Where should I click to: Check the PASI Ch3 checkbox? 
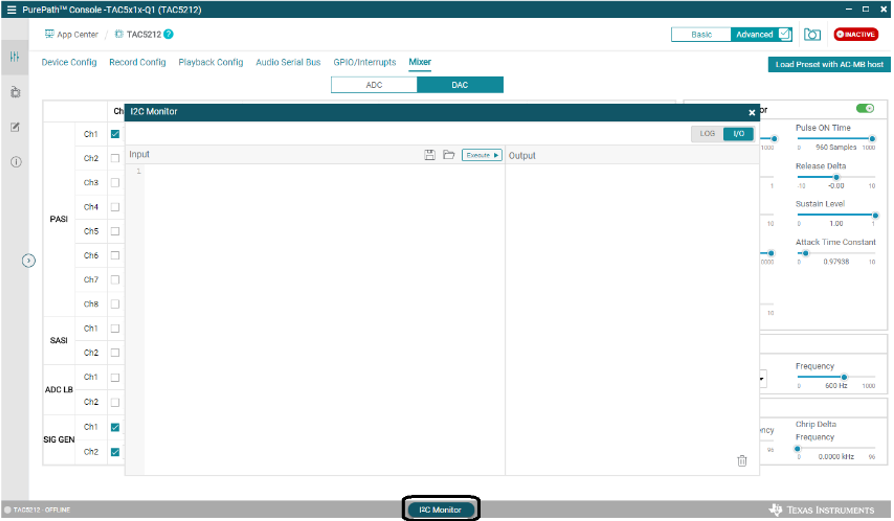[x=115, y=183]
